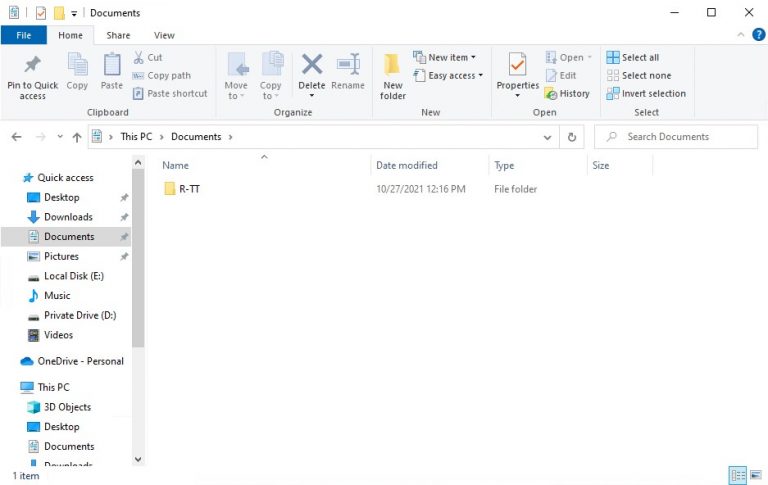Click the Search Documents box
Viewport: 768px width, 485px height.
(676, 137)
